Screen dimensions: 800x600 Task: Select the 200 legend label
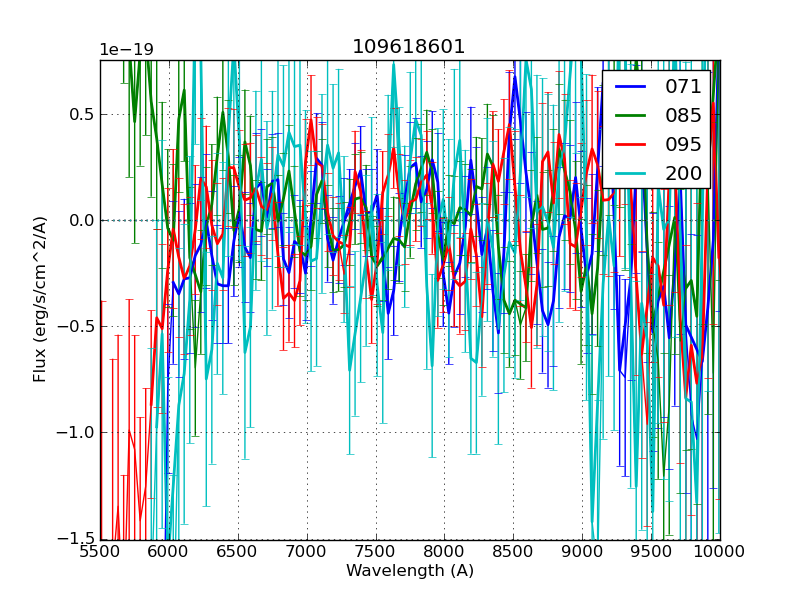pos(683,172)
